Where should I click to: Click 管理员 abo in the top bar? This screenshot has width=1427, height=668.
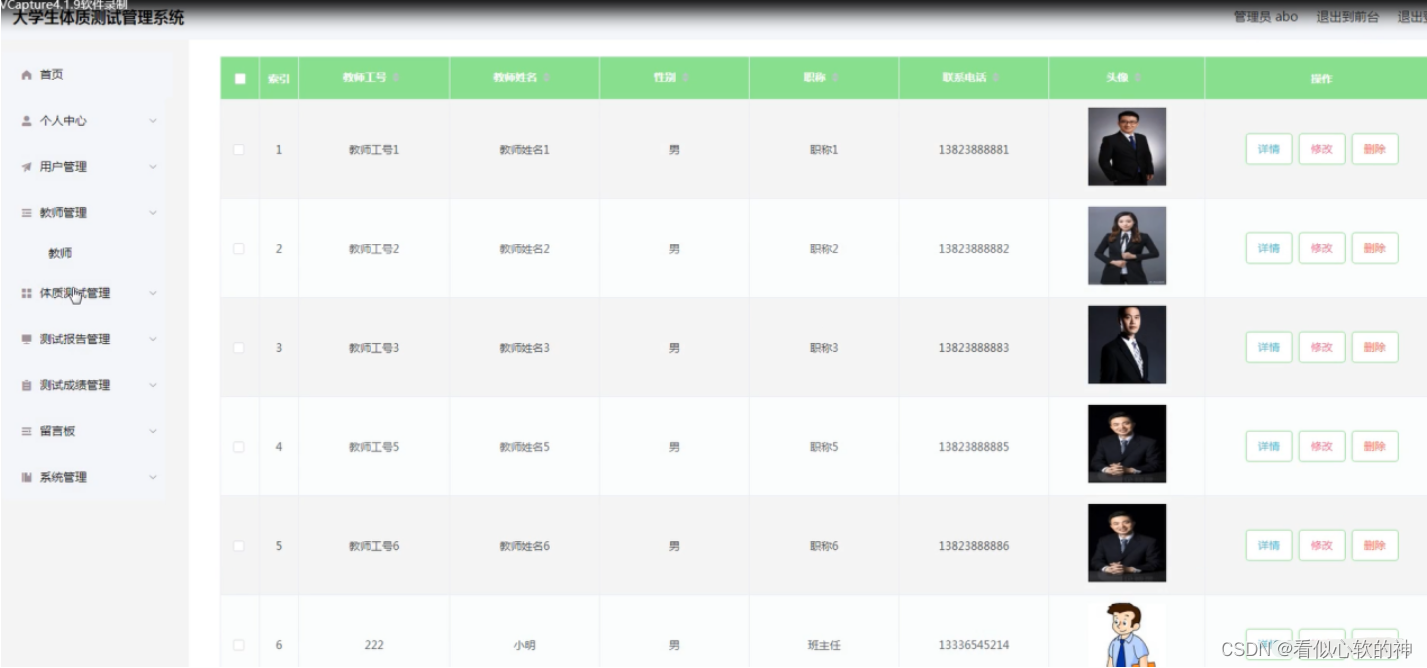coord(1266,17)
